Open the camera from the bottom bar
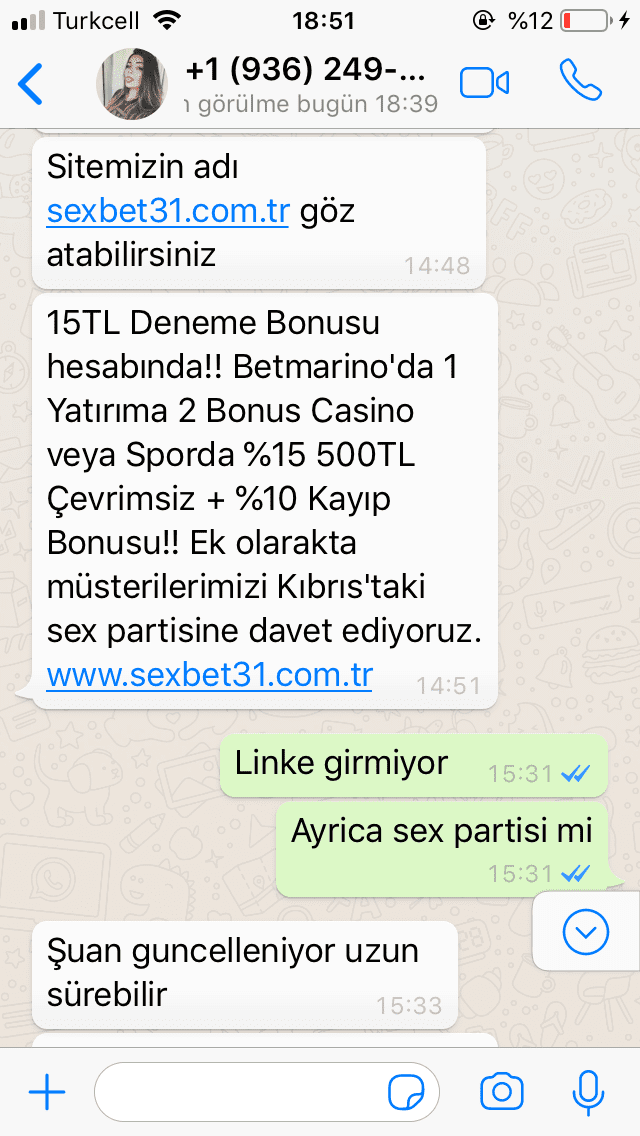Image resolution: width=640 pixels, height=1136 pixels. pos(502,1091)
